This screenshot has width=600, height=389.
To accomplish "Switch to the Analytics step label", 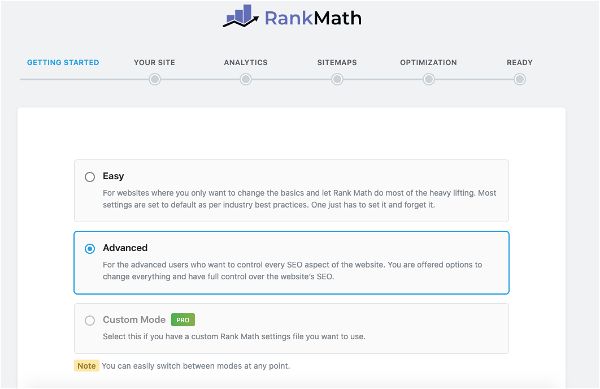I will pyautogui.click(x=246, y=62).
